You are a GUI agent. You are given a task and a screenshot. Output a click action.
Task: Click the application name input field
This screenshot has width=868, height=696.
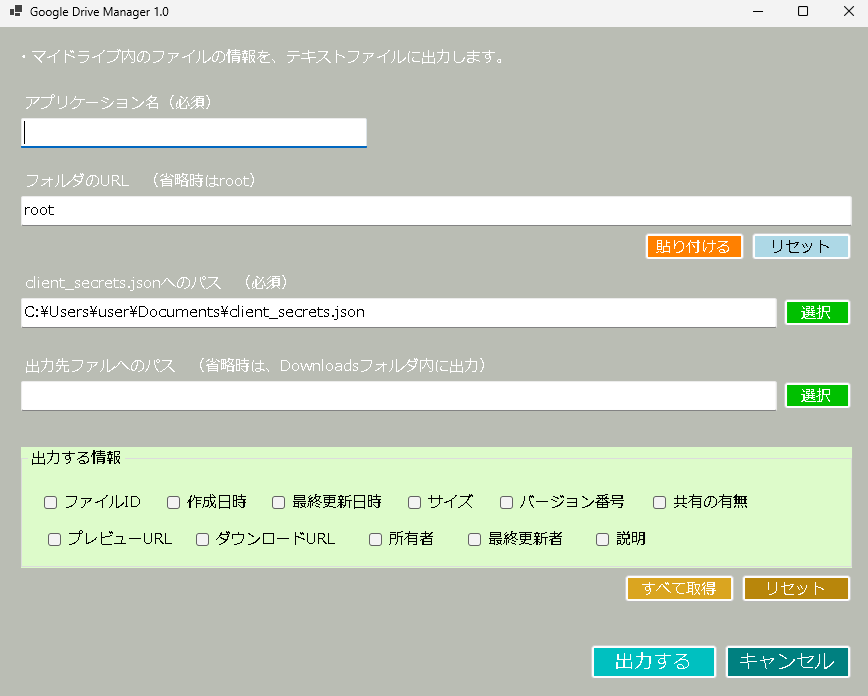(194, 133)
